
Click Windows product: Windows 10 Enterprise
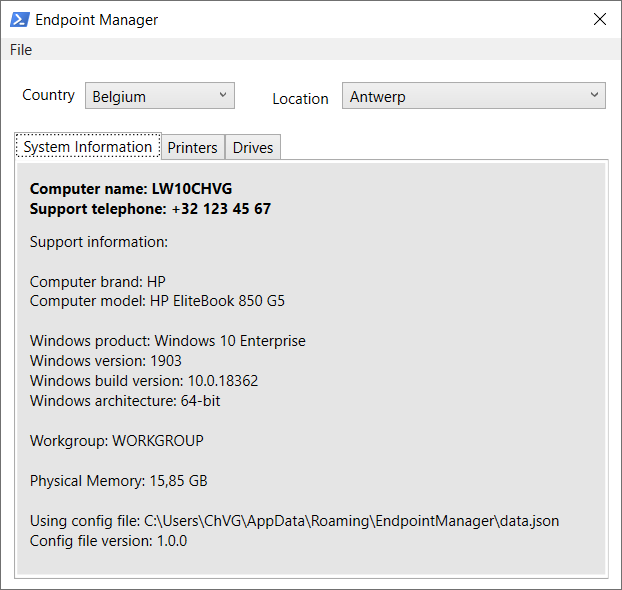click(x=168, y=341)
